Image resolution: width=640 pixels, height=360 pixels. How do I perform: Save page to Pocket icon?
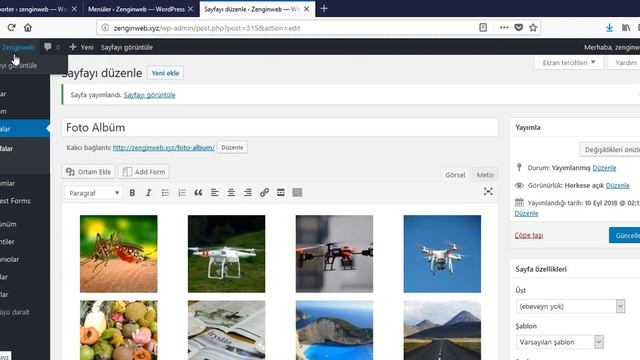[519, 27]
